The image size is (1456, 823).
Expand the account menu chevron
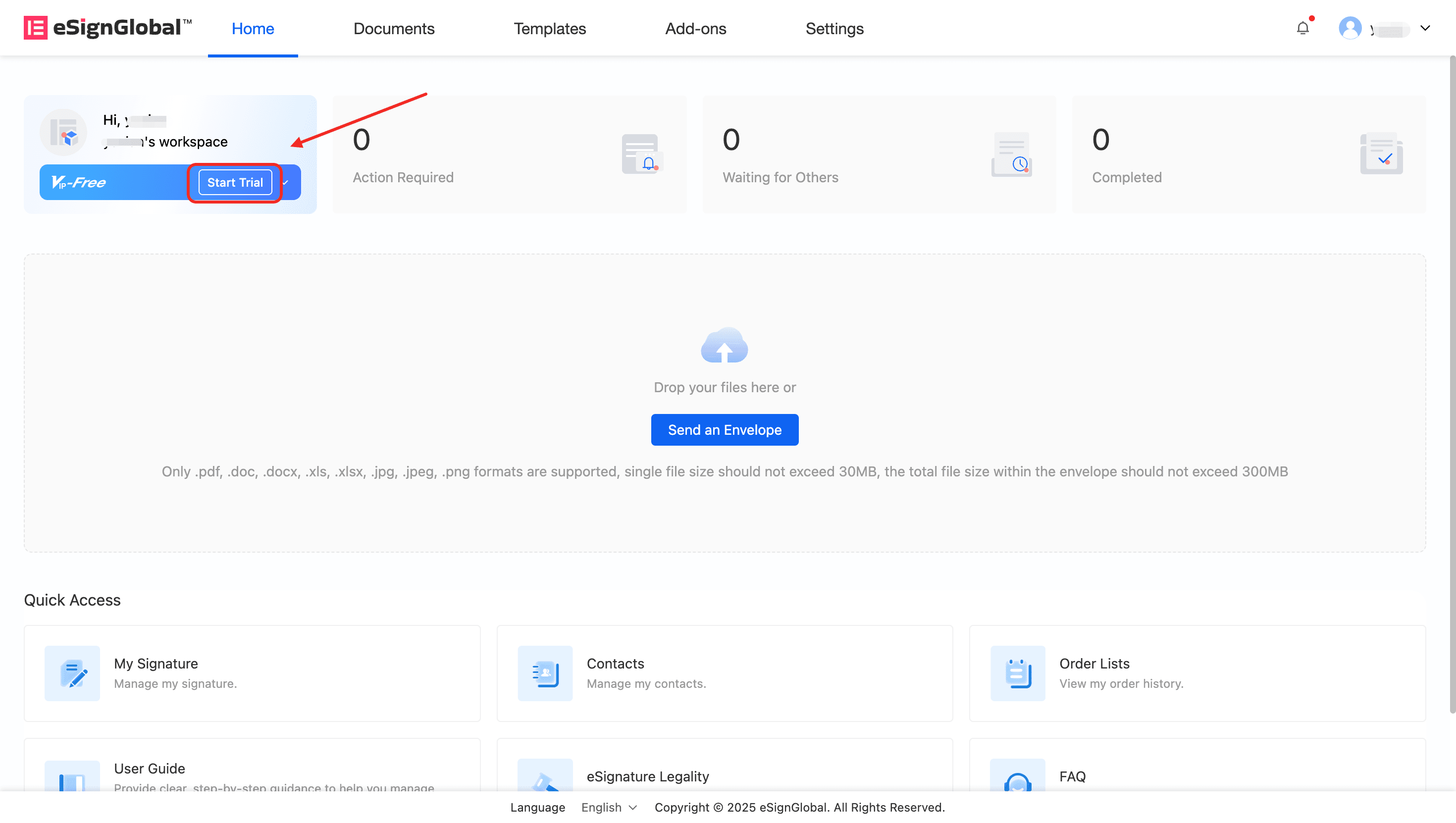tap(1425, 28)
